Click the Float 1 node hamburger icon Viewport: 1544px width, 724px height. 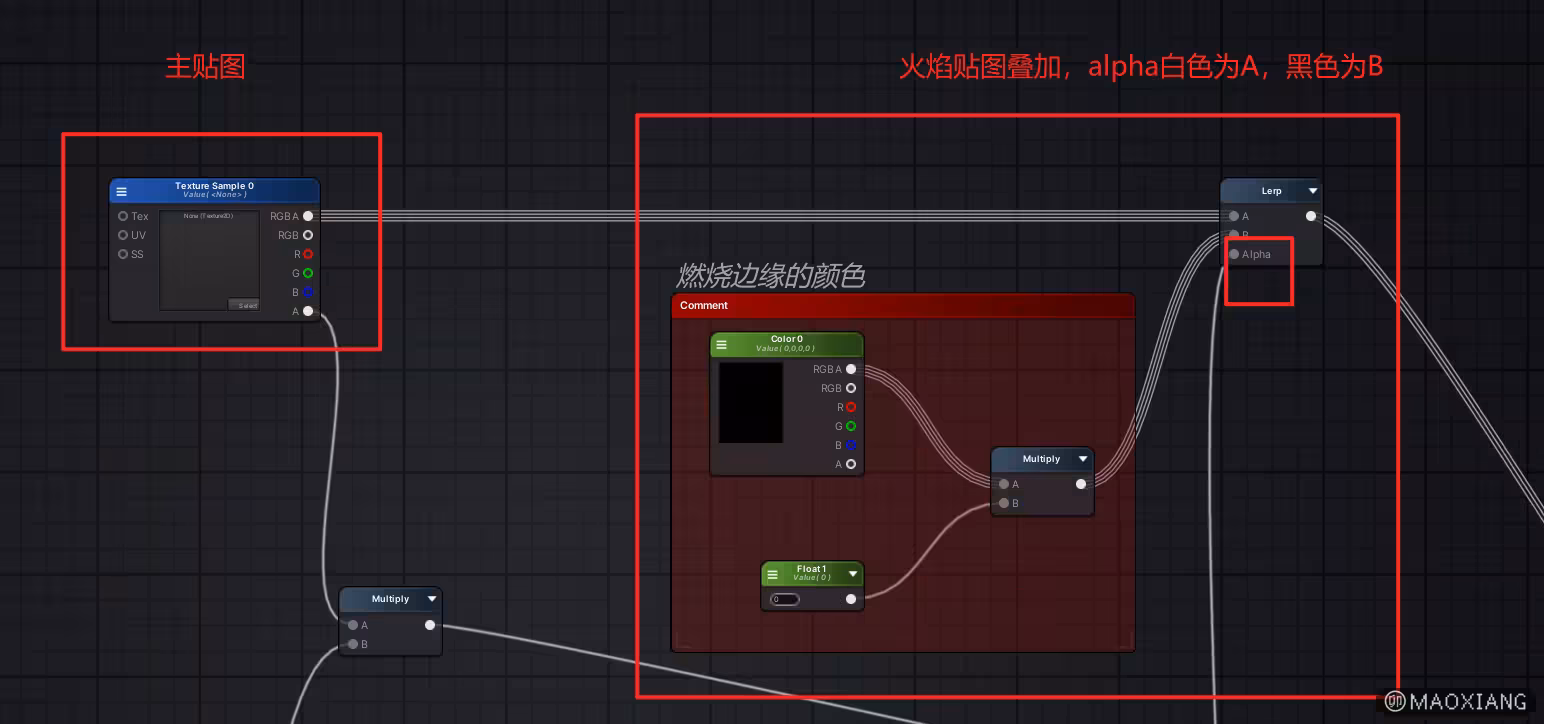tap(772, 574)
